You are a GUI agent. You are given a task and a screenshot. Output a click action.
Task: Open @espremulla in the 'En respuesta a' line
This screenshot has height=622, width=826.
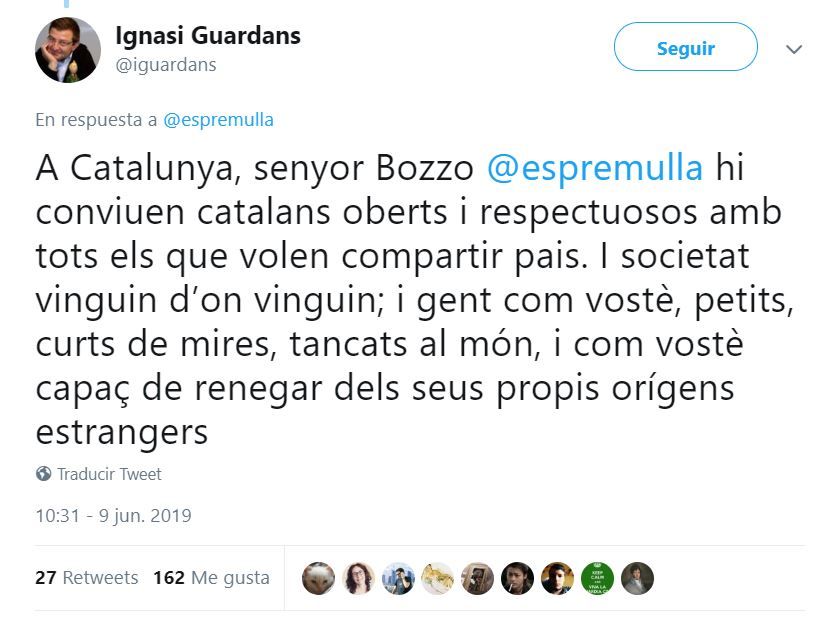click(218, 120)
